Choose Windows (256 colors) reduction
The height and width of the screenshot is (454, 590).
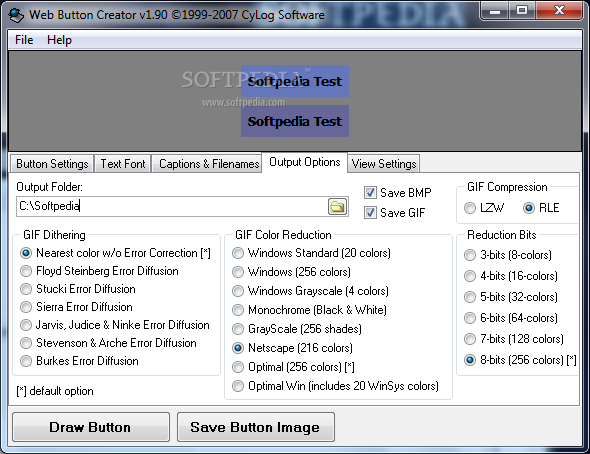point(291,272)
